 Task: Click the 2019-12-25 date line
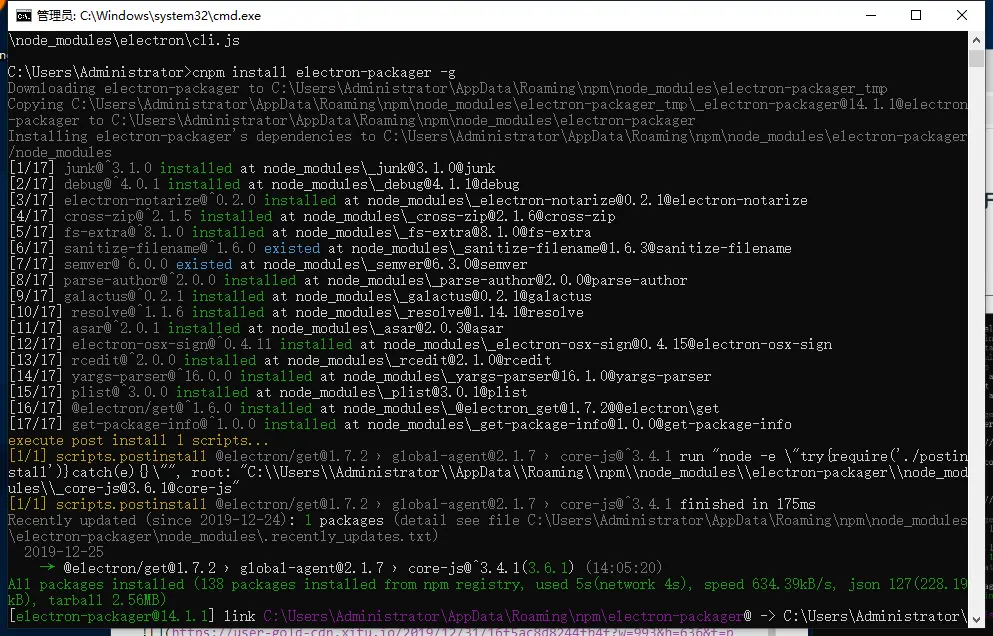click(x=64, y=552)
